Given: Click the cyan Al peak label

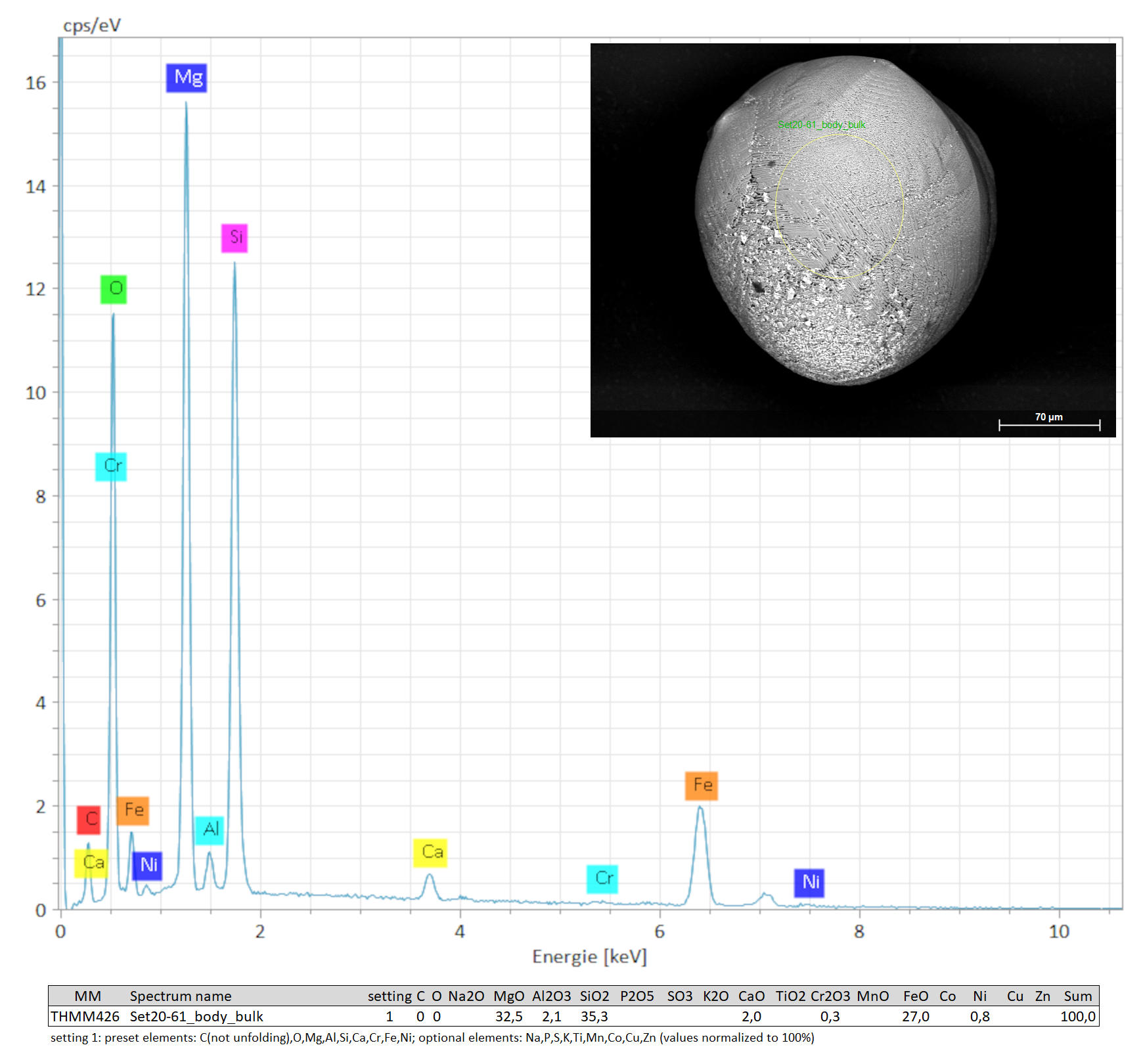Looking at the screenshot, I should [x=210, y=830].
